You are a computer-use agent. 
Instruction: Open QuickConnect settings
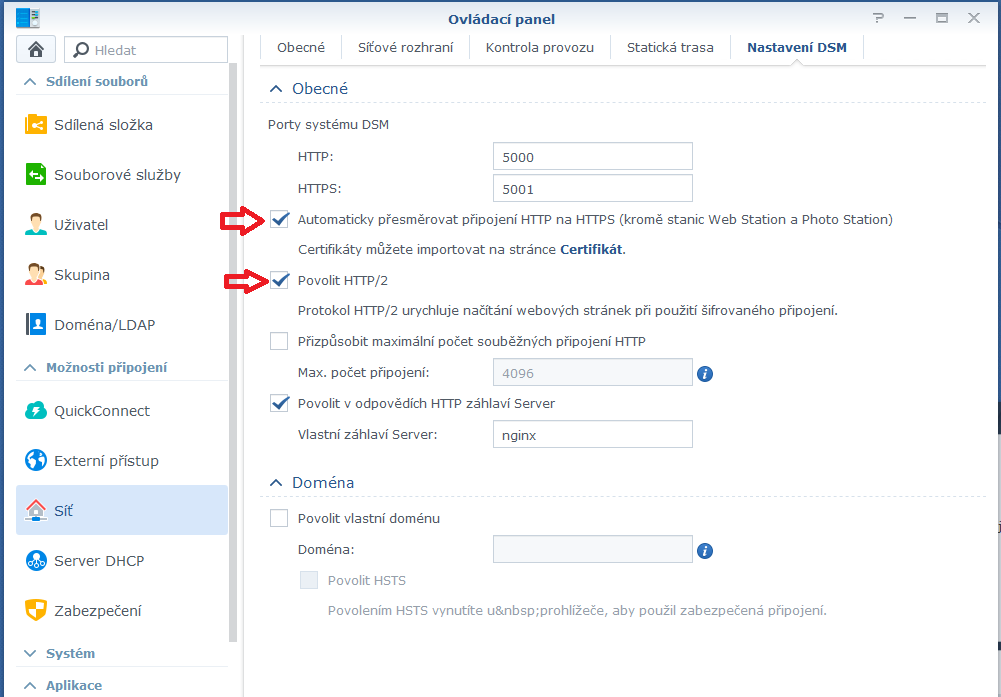click(x=101, y=411)
